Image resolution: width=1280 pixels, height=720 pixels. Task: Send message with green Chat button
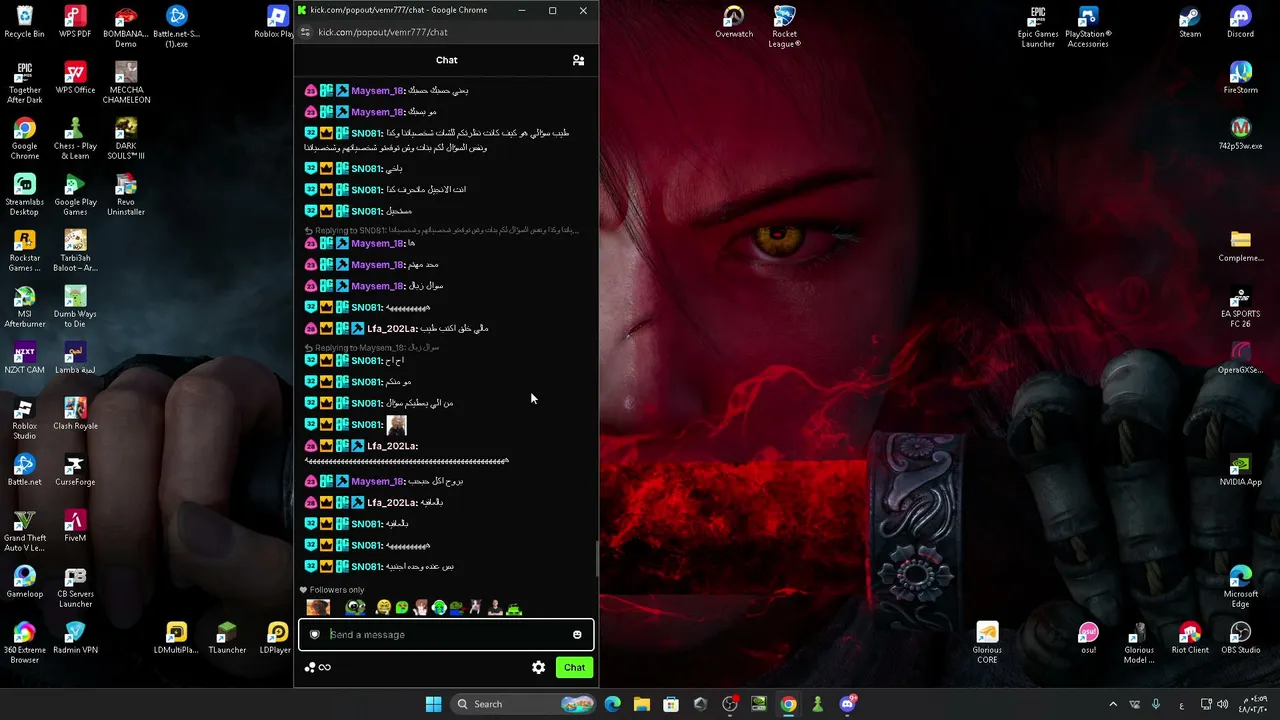click(574, 667)
